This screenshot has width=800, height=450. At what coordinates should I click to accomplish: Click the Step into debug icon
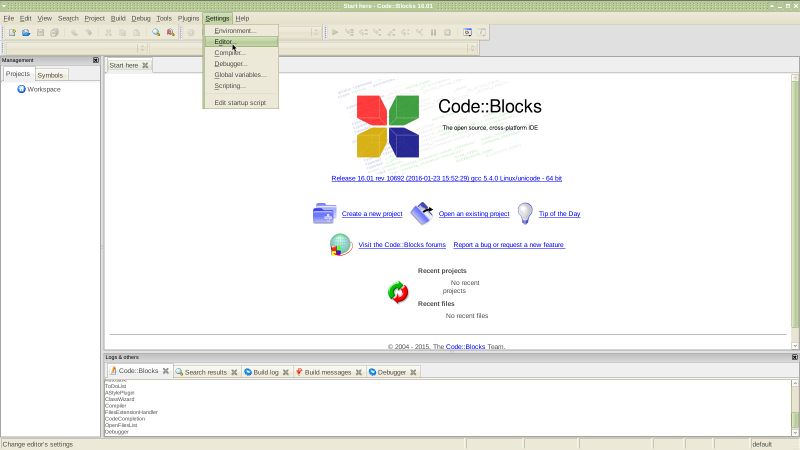click(x=378, y=32)
